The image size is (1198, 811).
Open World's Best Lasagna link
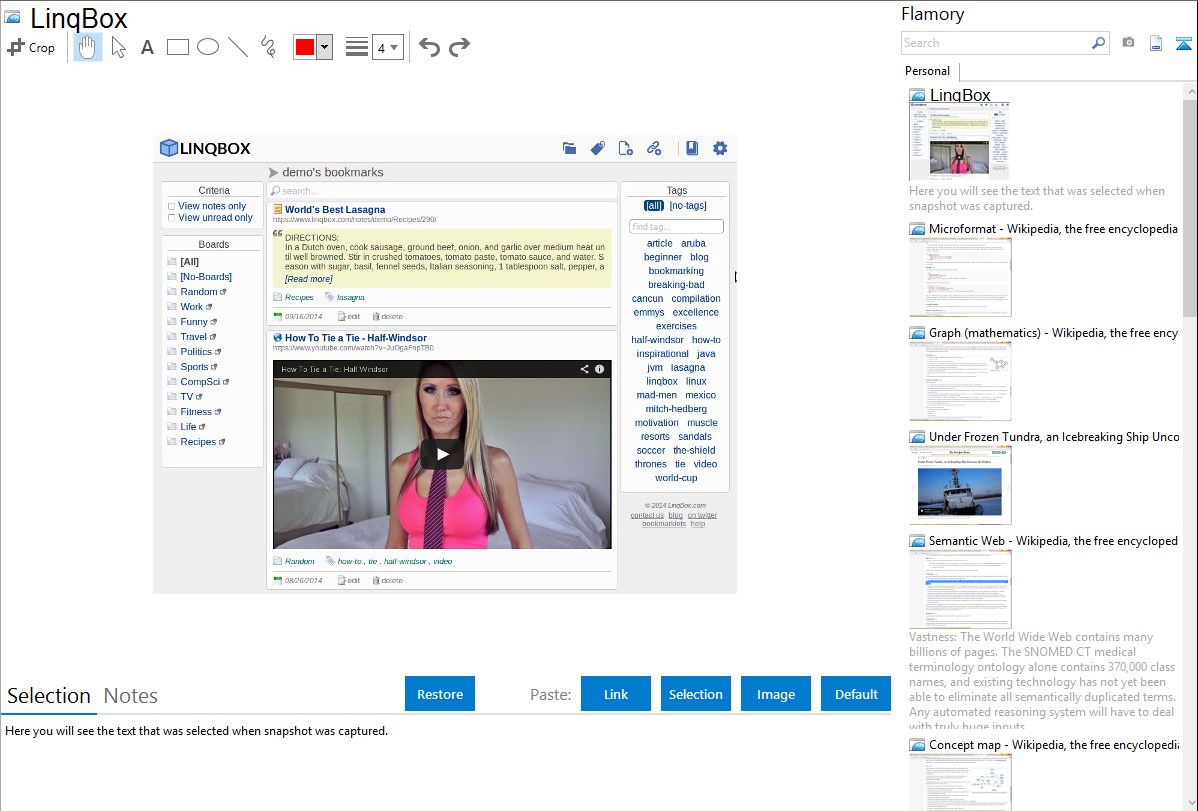click(x=335, y=209)
